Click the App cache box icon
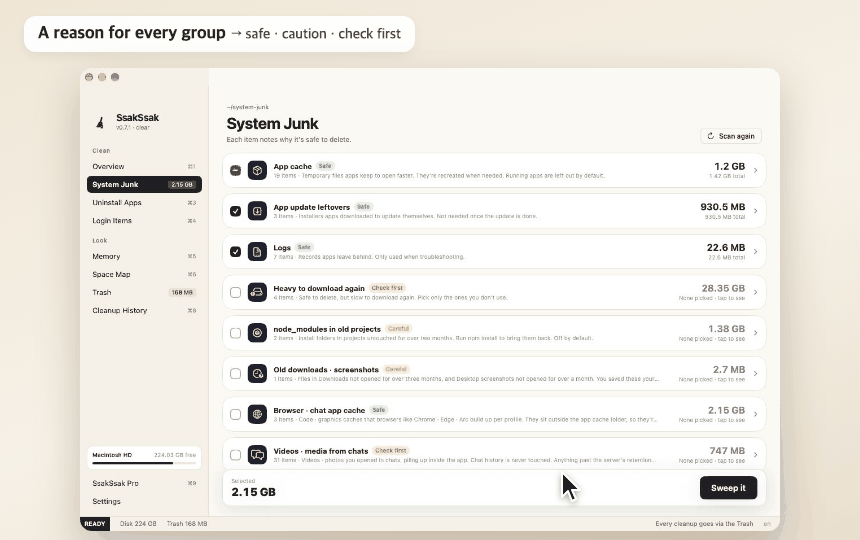 pyautogui.click(x=257, y=170)
